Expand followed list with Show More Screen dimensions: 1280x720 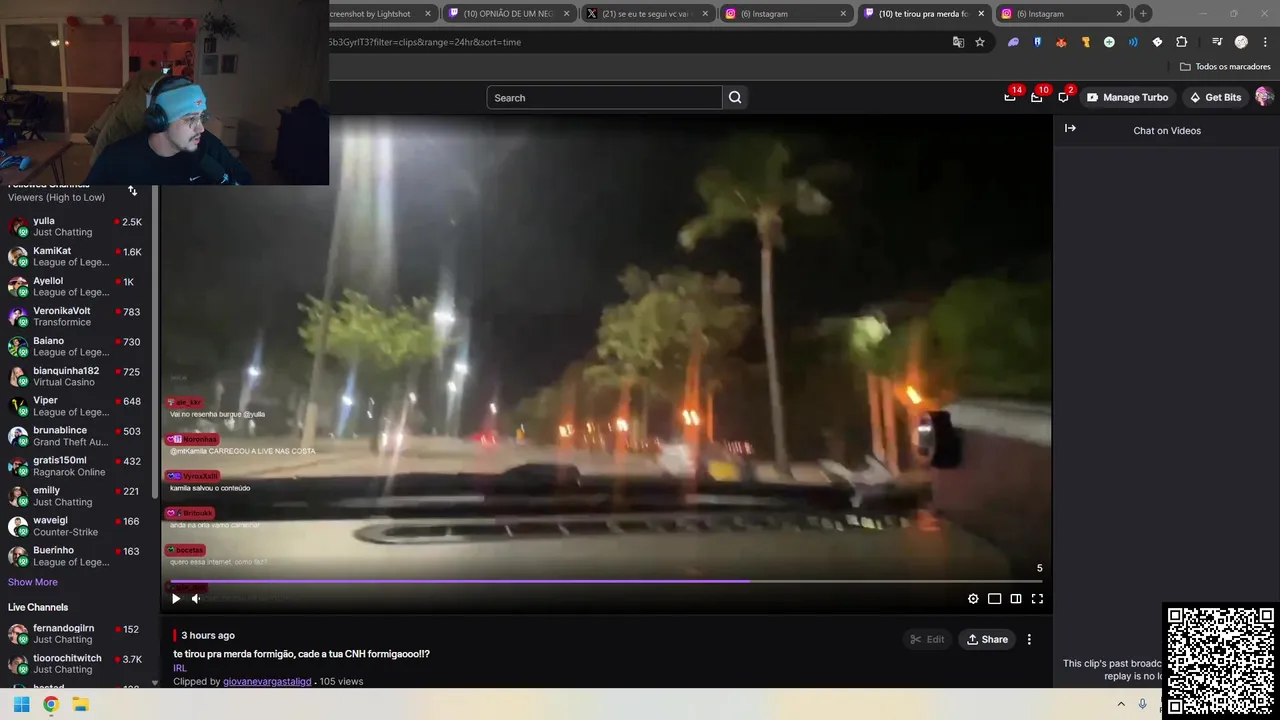33,582
